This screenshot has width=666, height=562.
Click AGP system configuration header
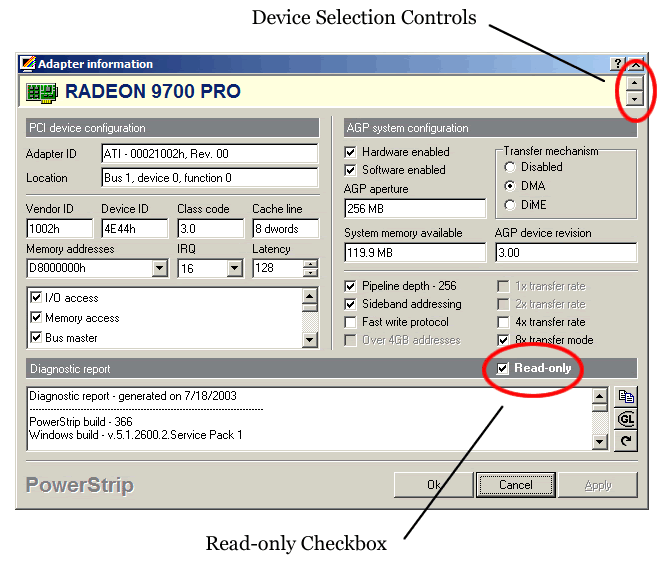490,128
